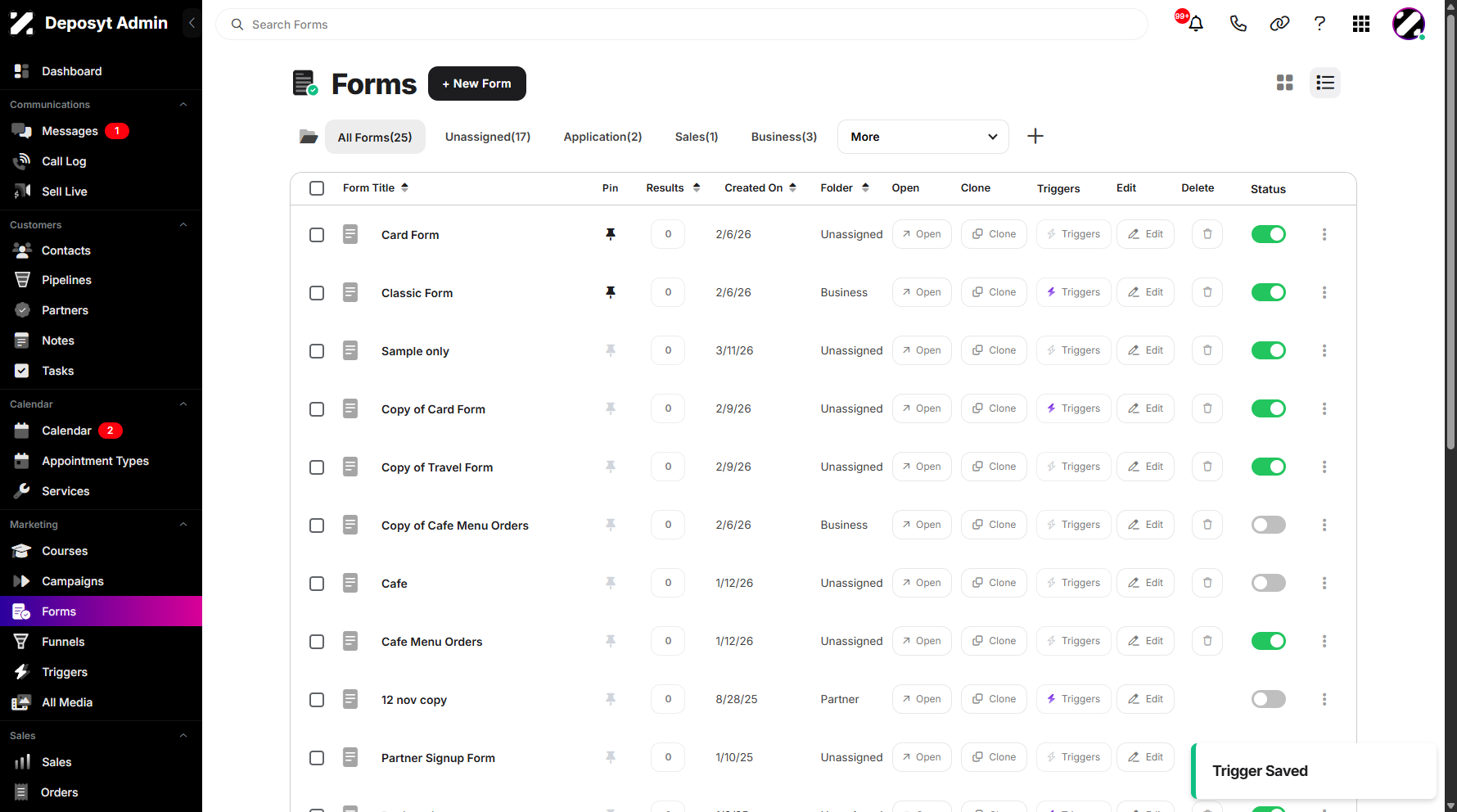Select the Application(2) folder tab
1457x812 pixels.
point(602,137)
